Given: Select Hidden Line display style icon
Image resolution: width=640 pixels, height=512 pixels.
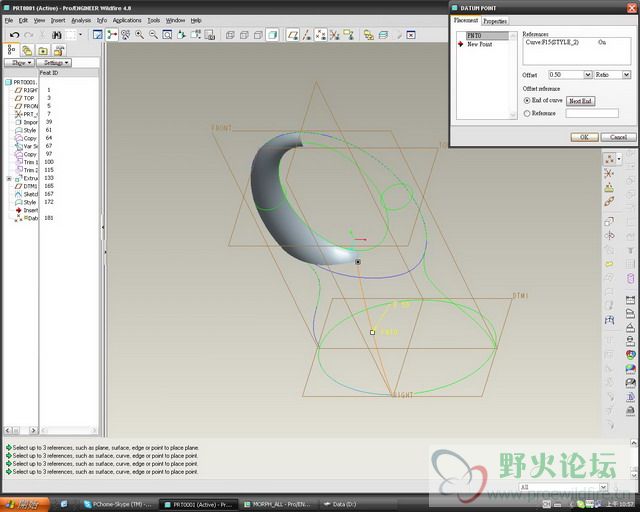Looking at the screenshot, I should (244, 35).
